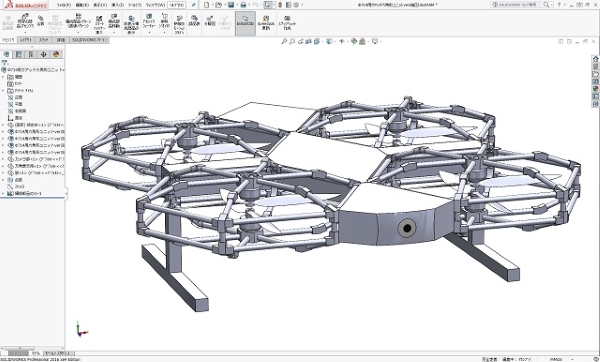Open dropdown under Assembly Features button
The image size is (600, 362).
[149, 33]
